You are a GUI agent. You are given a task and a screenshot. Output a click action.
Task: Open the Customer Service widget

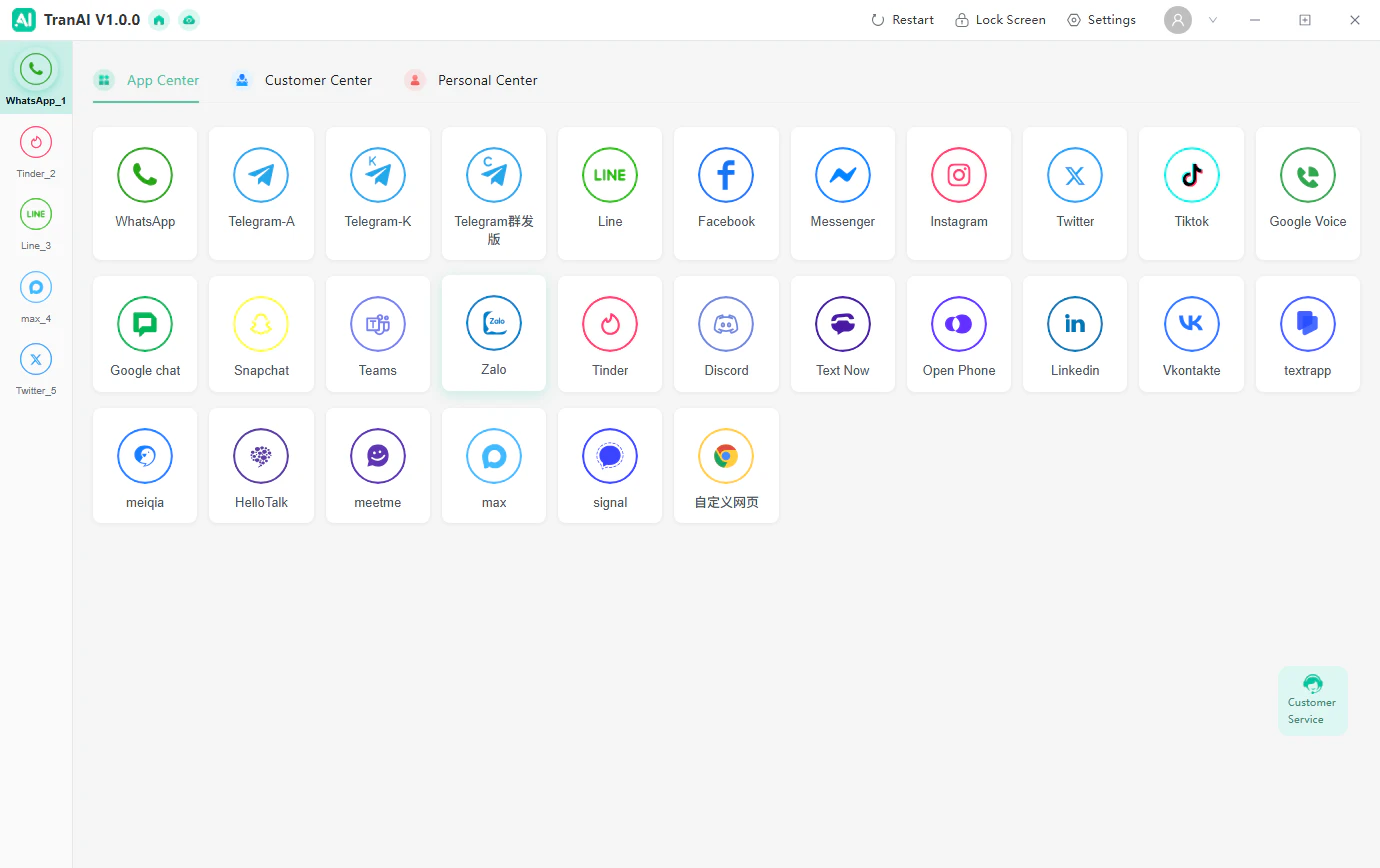pyautogui.click(x=1313, y=701)
